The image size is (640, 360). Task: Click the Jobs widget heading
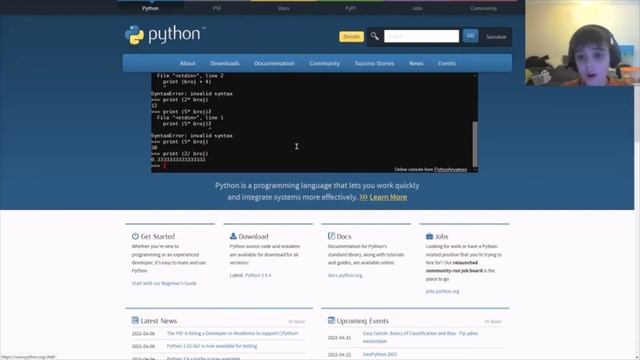coord(441,236)
